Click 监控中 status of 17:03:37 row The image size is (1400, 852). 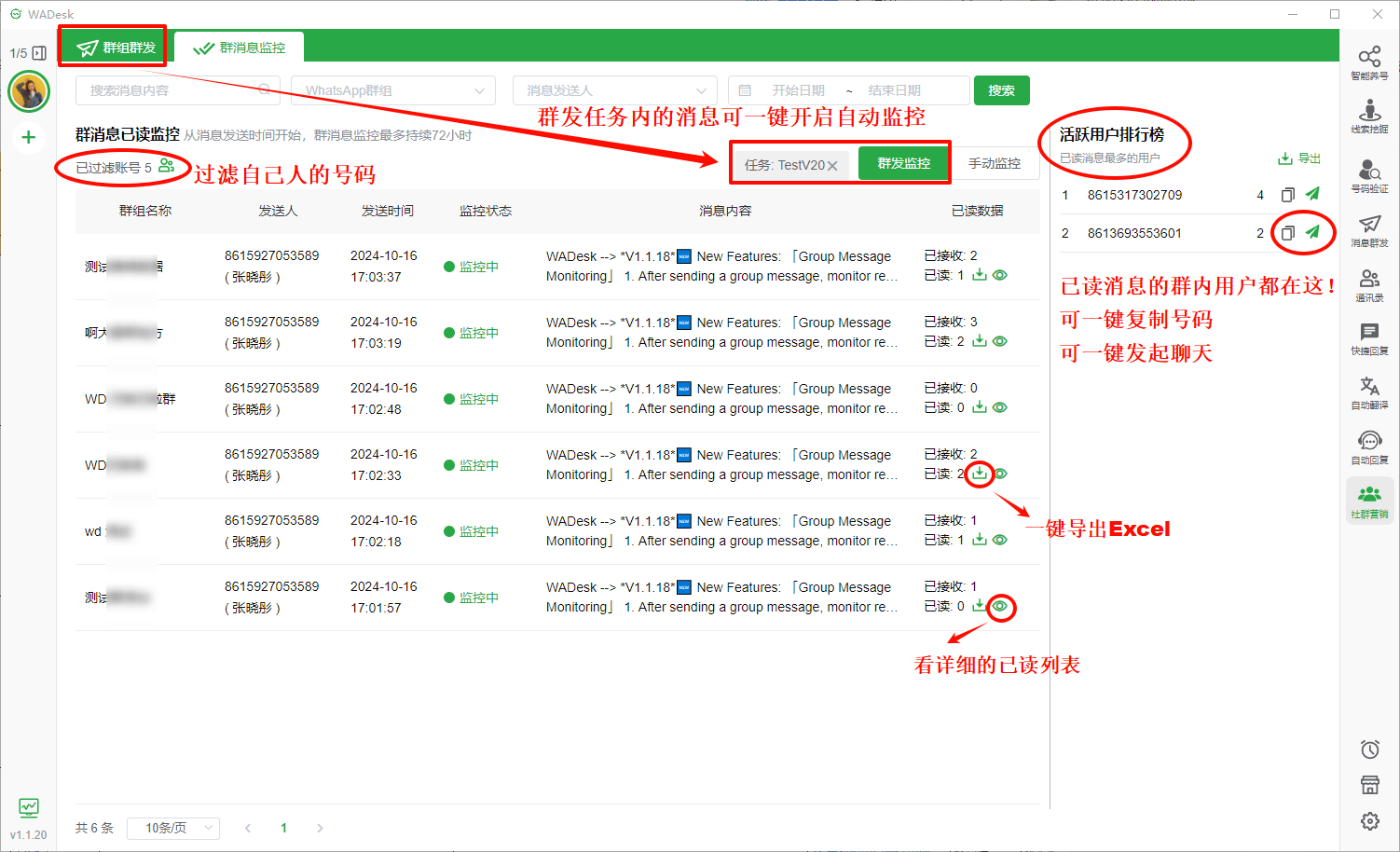tap(472, 267)
